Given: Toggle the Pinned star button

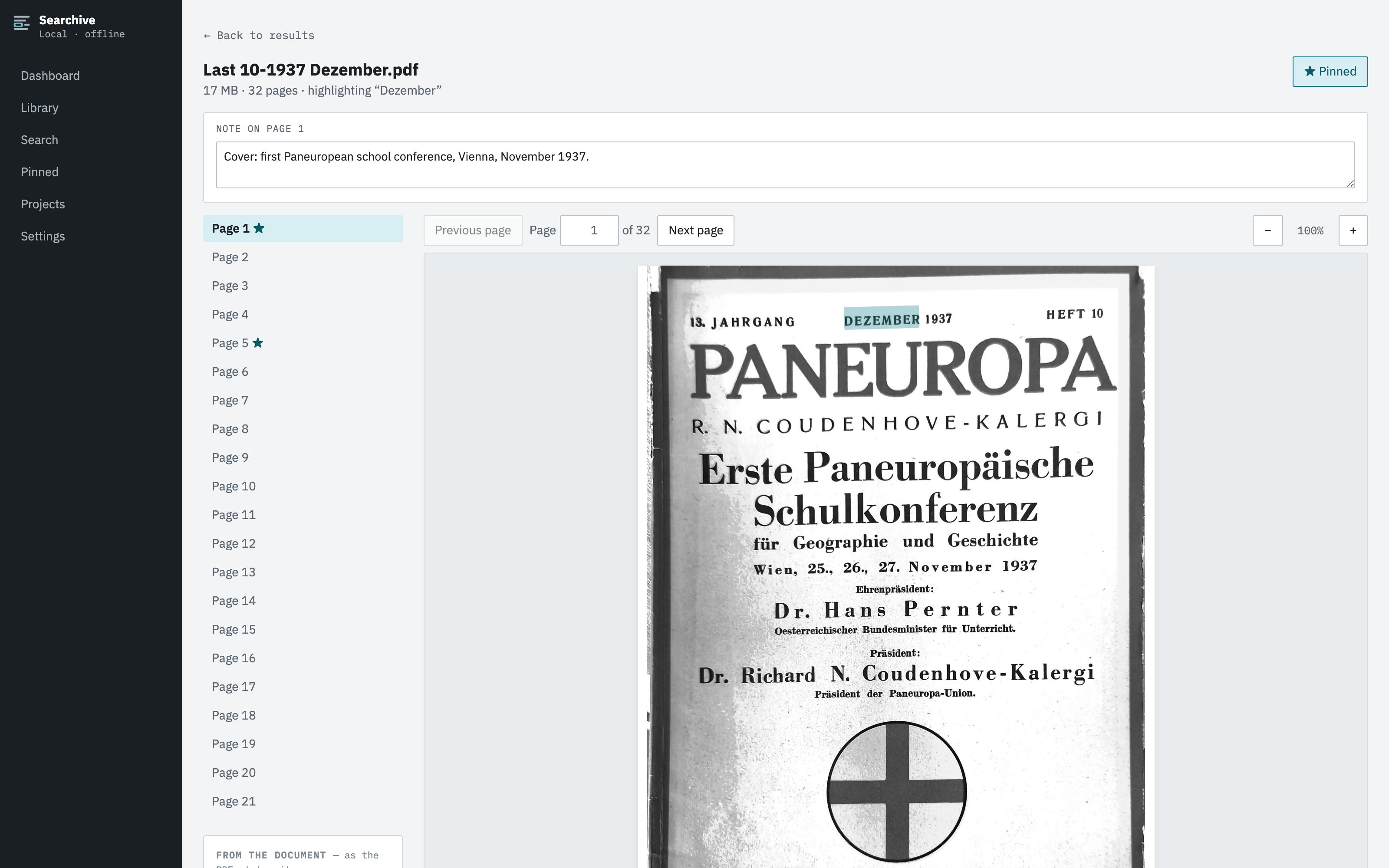Looking at the screenshot, I should coord(1329,71).
